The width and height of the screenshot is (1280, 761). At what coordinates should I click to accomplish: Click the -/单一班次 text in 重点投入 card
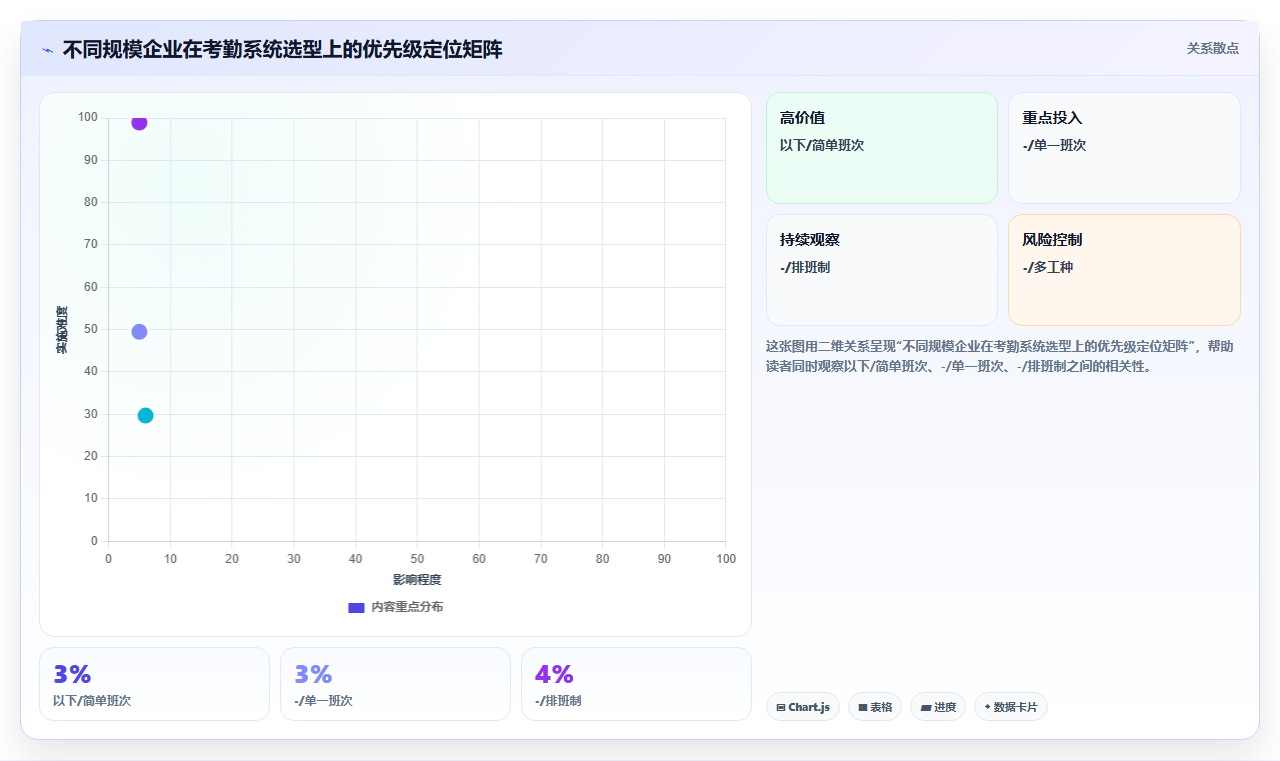[x=1054, y=145]
